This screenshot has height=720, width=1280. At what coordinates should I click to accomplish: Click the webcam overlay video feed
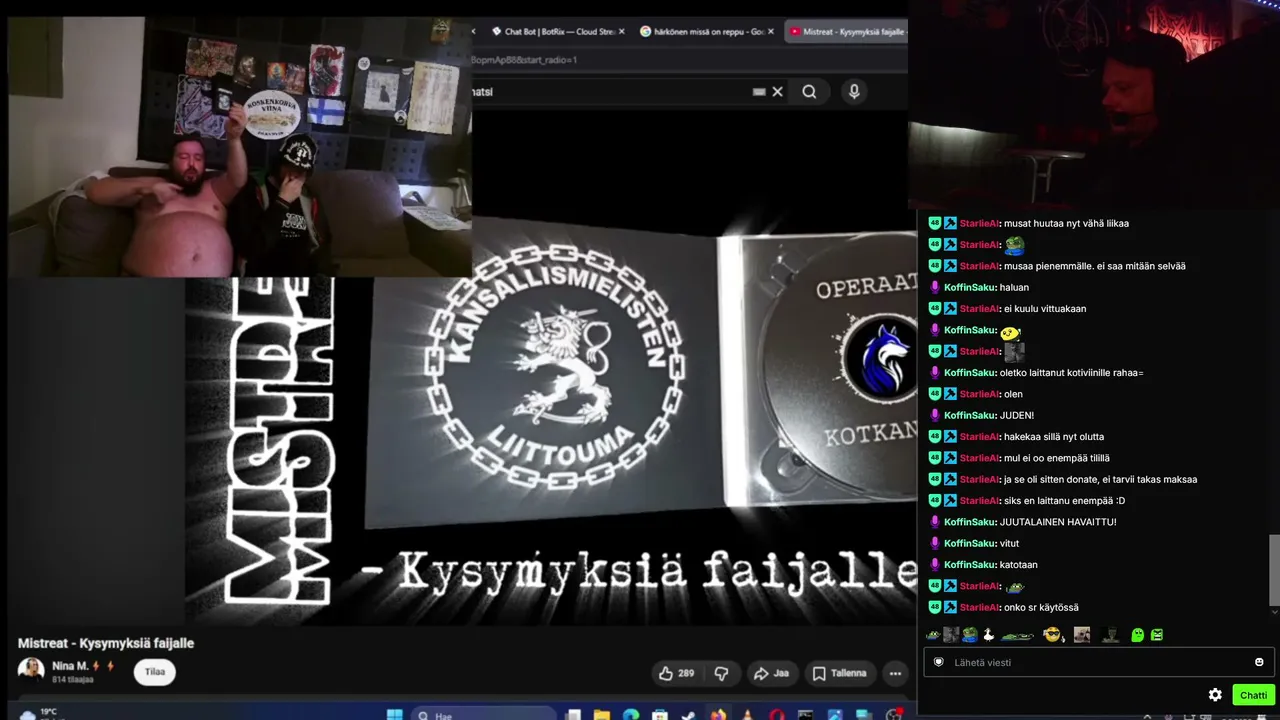click(x=240, y=147)
